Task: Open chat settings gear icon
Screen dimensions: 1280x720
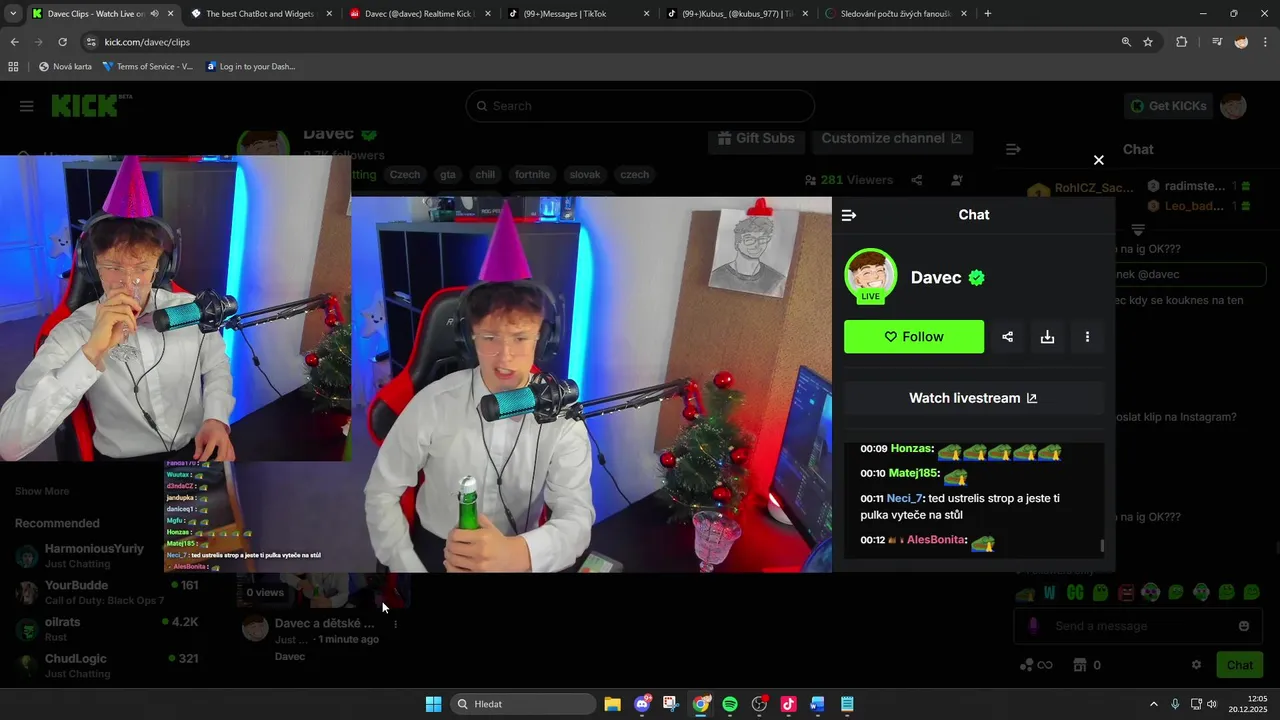Action: pos(1196,665)
